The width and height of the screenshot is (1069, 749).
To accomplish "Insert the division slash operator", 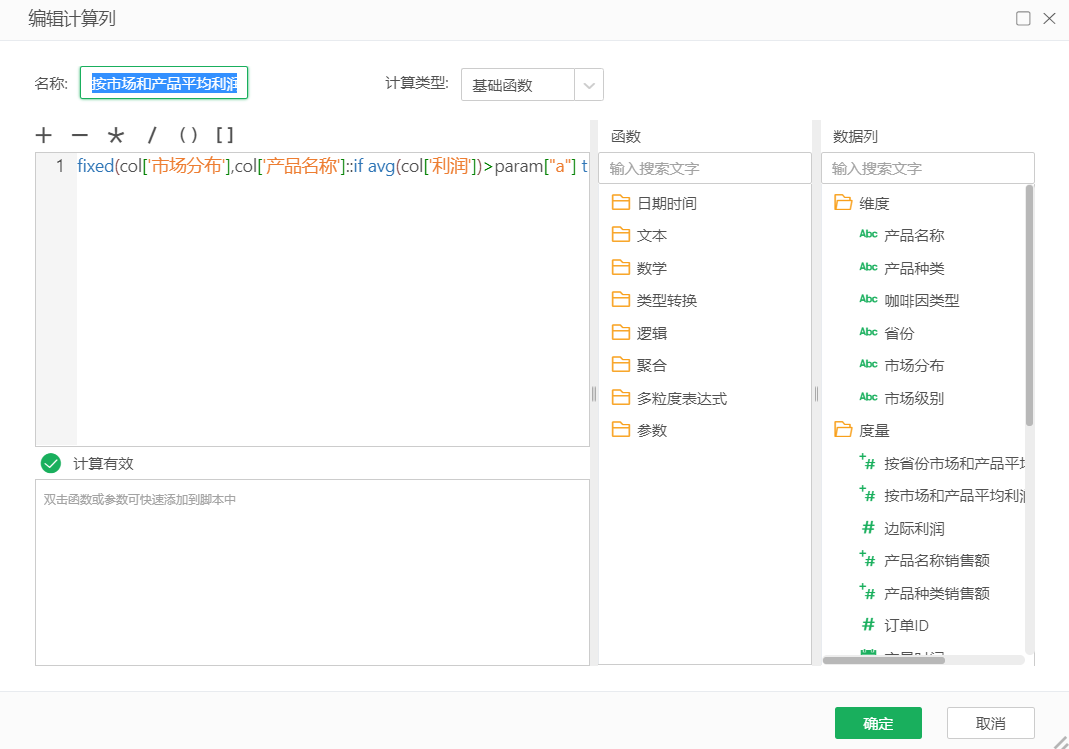I will (x=152, y=135).
